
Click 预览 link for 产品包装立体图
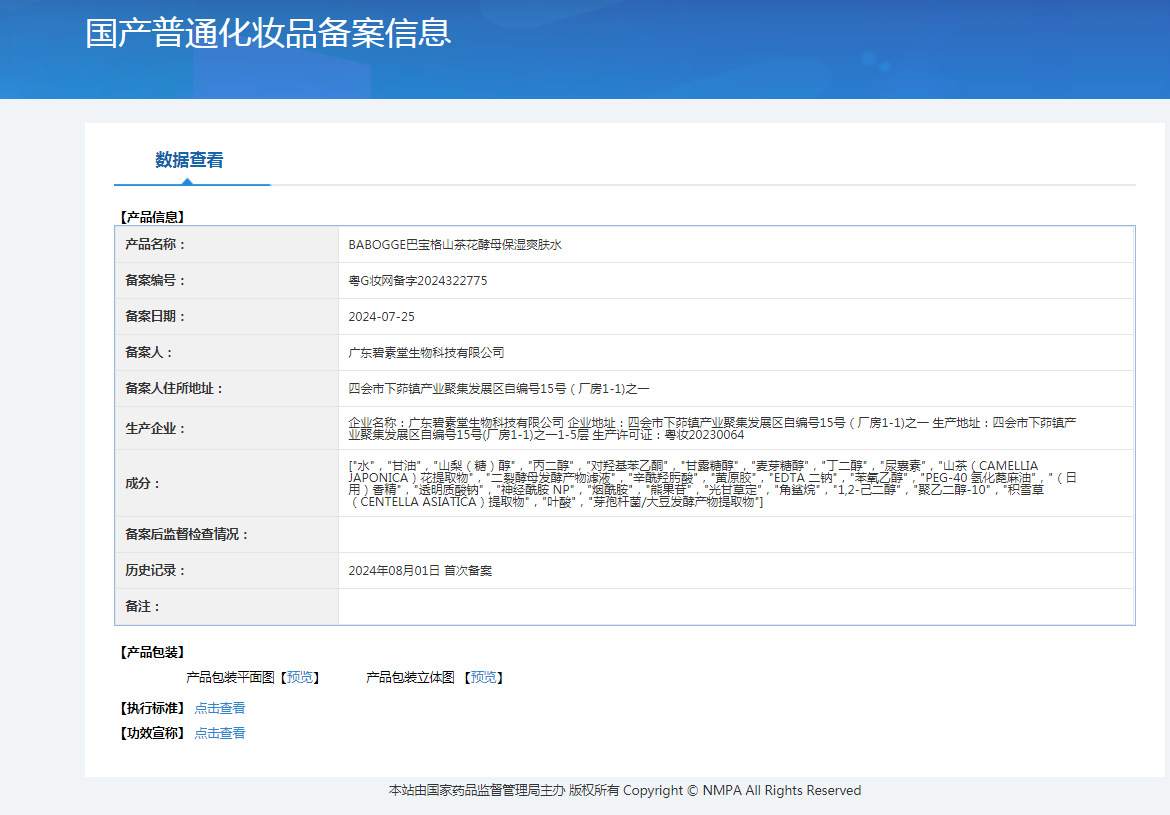point(484,678)
